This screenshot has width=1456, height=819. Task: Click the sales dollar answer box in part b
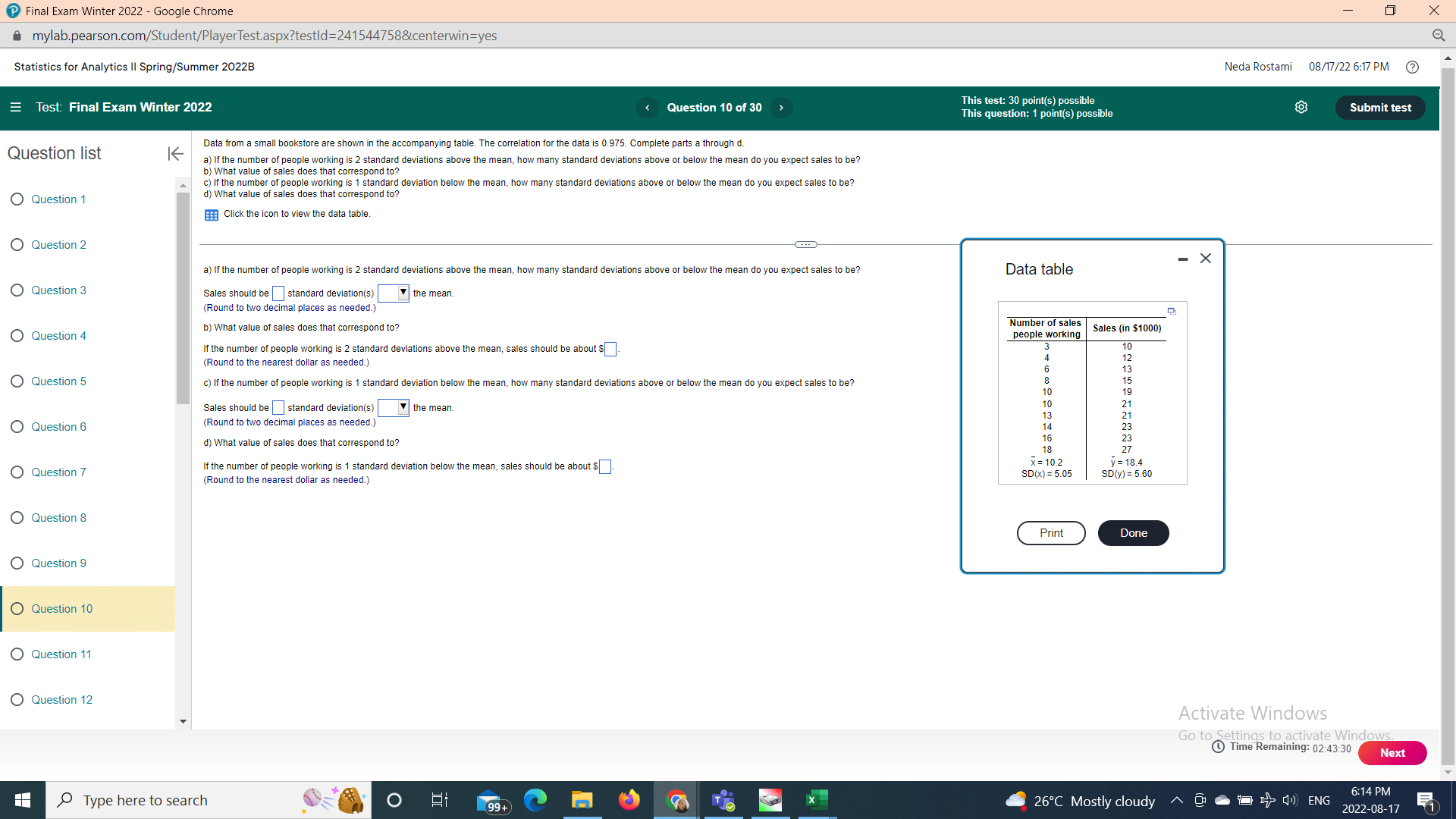click(610, 349)
